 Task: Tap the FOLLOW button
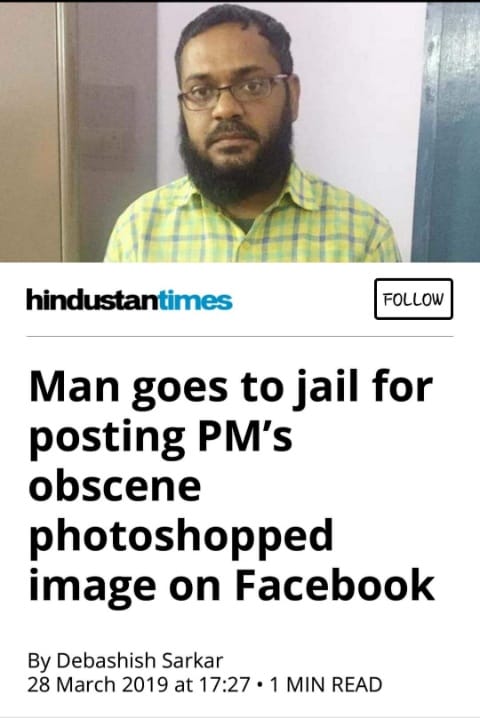point(413,299)
